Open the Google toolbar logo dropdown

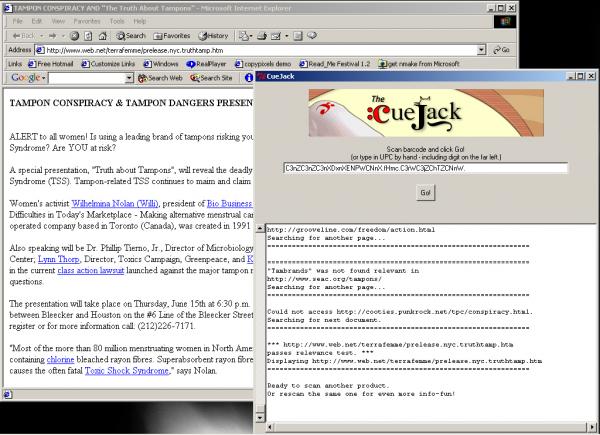tap(30, 78)
